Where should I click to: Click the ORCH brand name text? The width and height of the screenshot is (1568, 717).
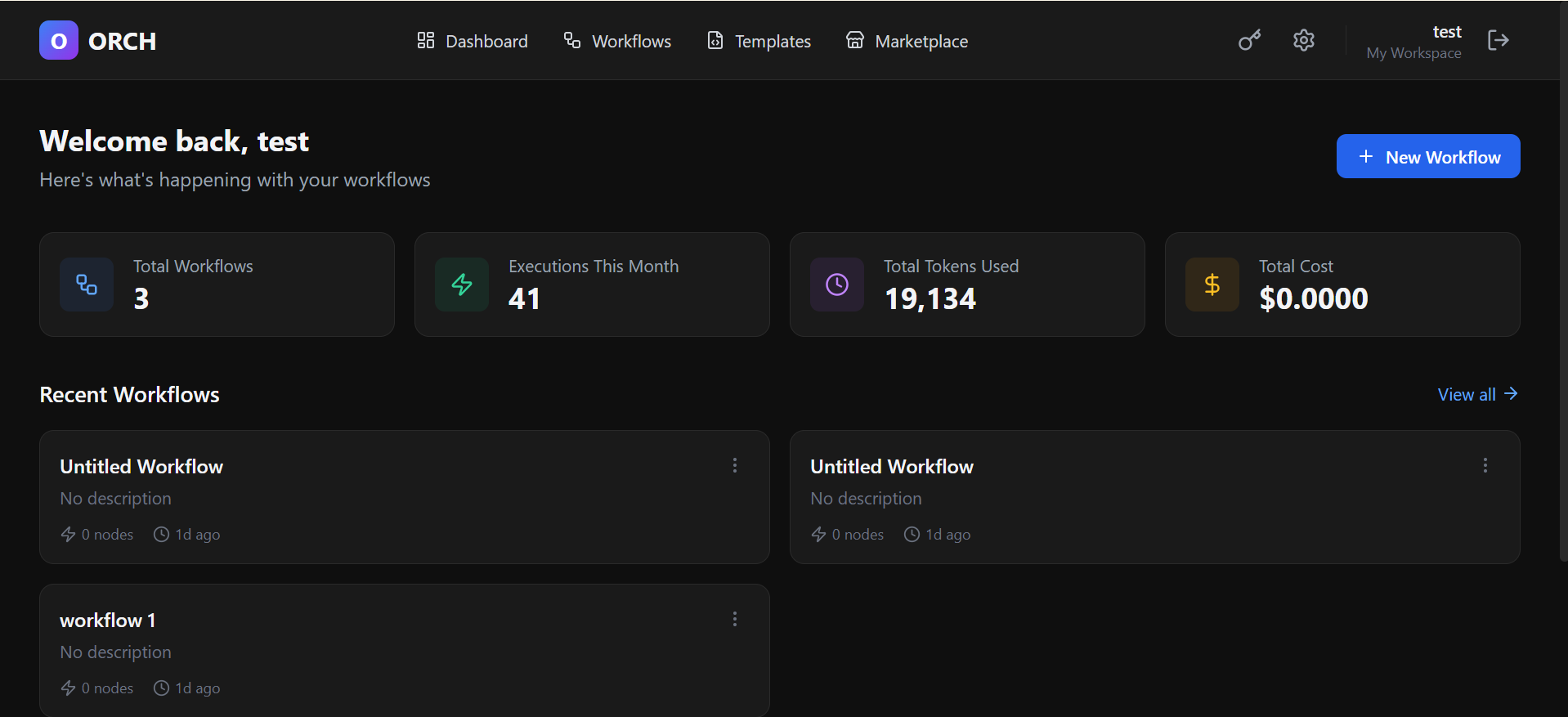click(x=122, y=41)
